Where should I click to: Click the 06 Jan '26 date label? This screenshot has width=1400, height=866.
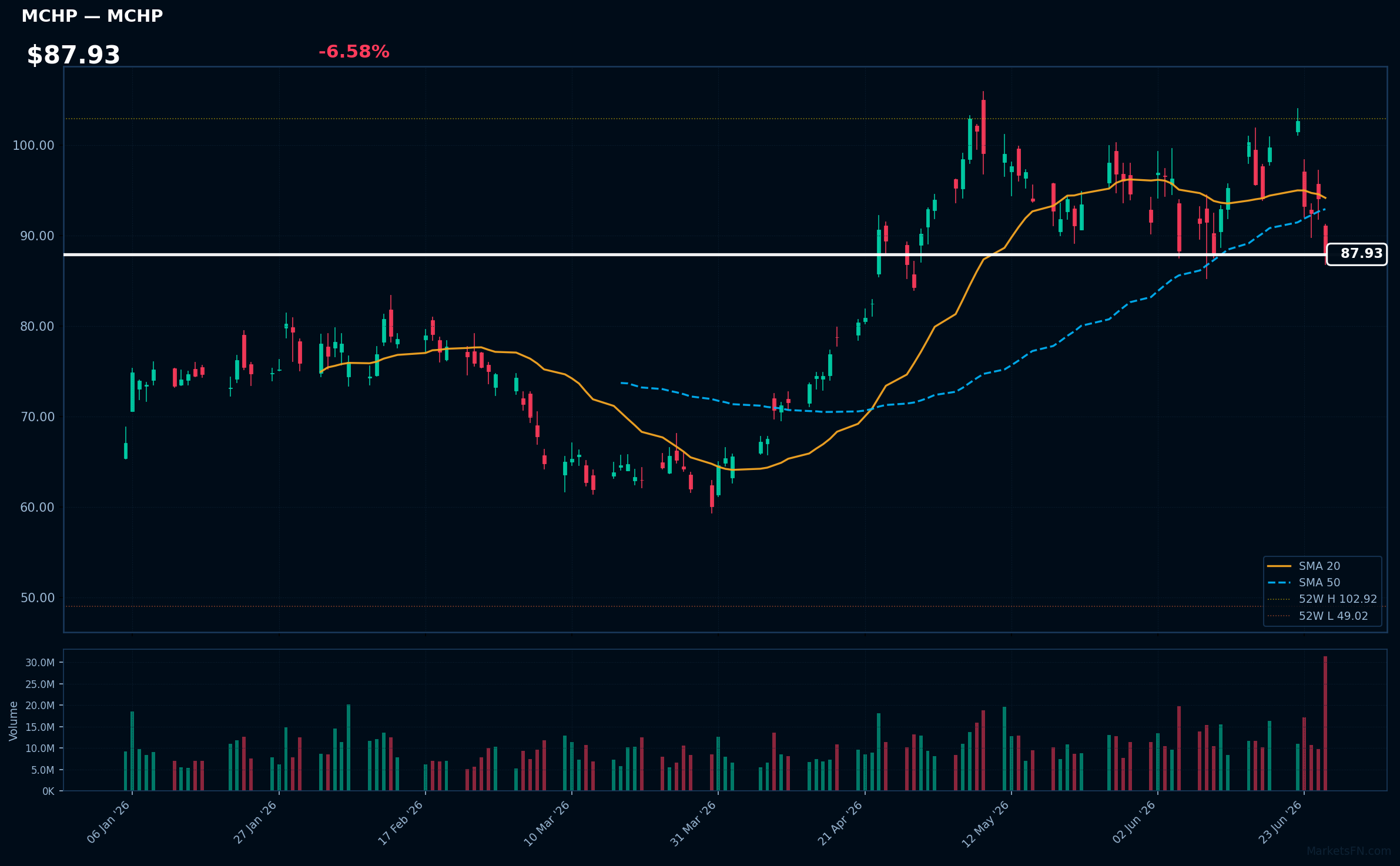point(109,823)
